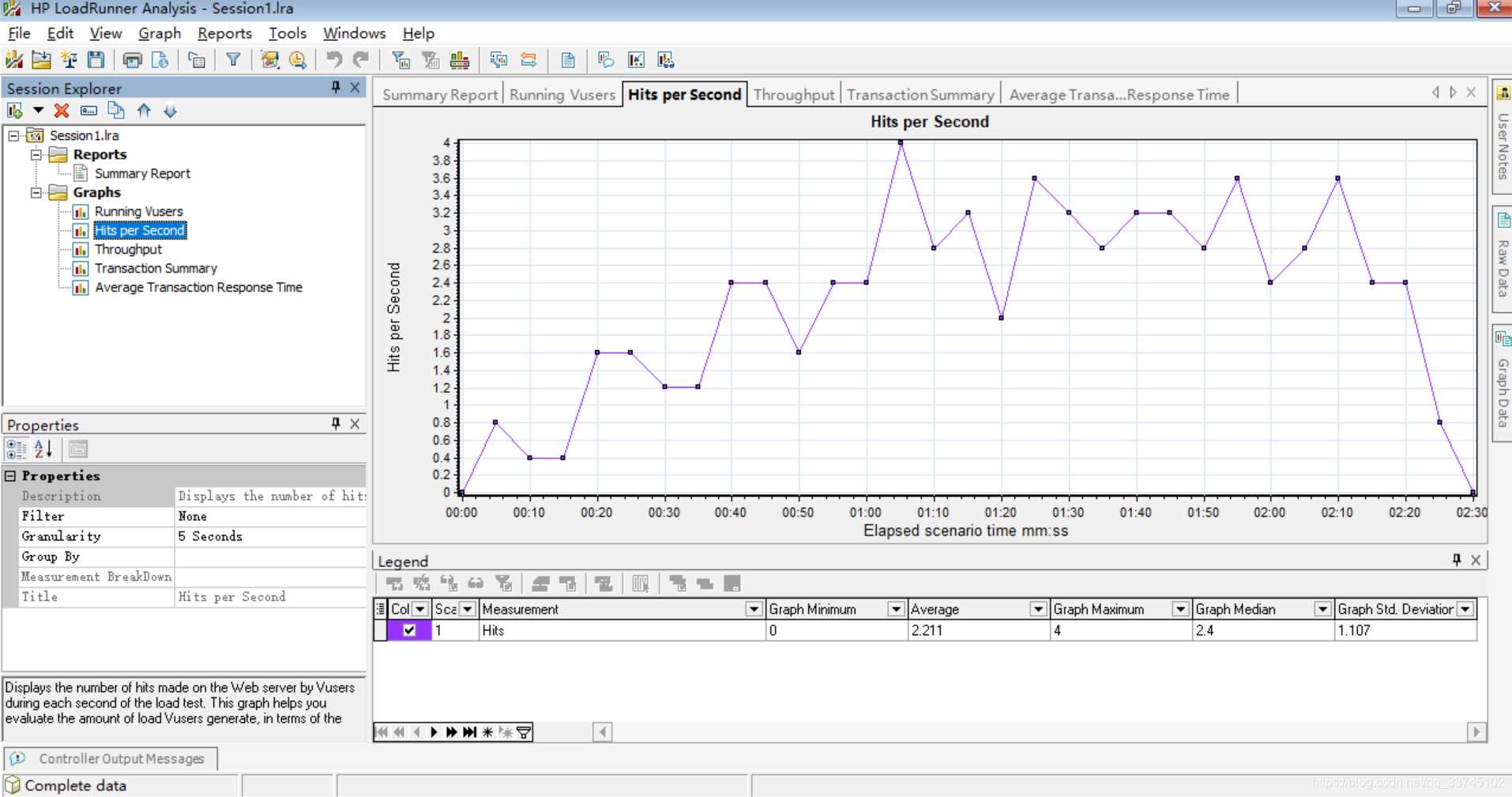
Task: Click the alphabetical sort icon in Properties
Action: tap(43, 449)
